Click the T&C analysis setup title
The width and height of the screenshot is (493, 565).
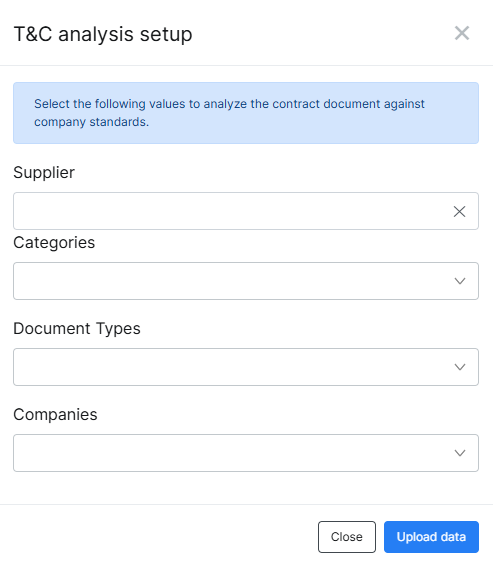tap(103, 35)
